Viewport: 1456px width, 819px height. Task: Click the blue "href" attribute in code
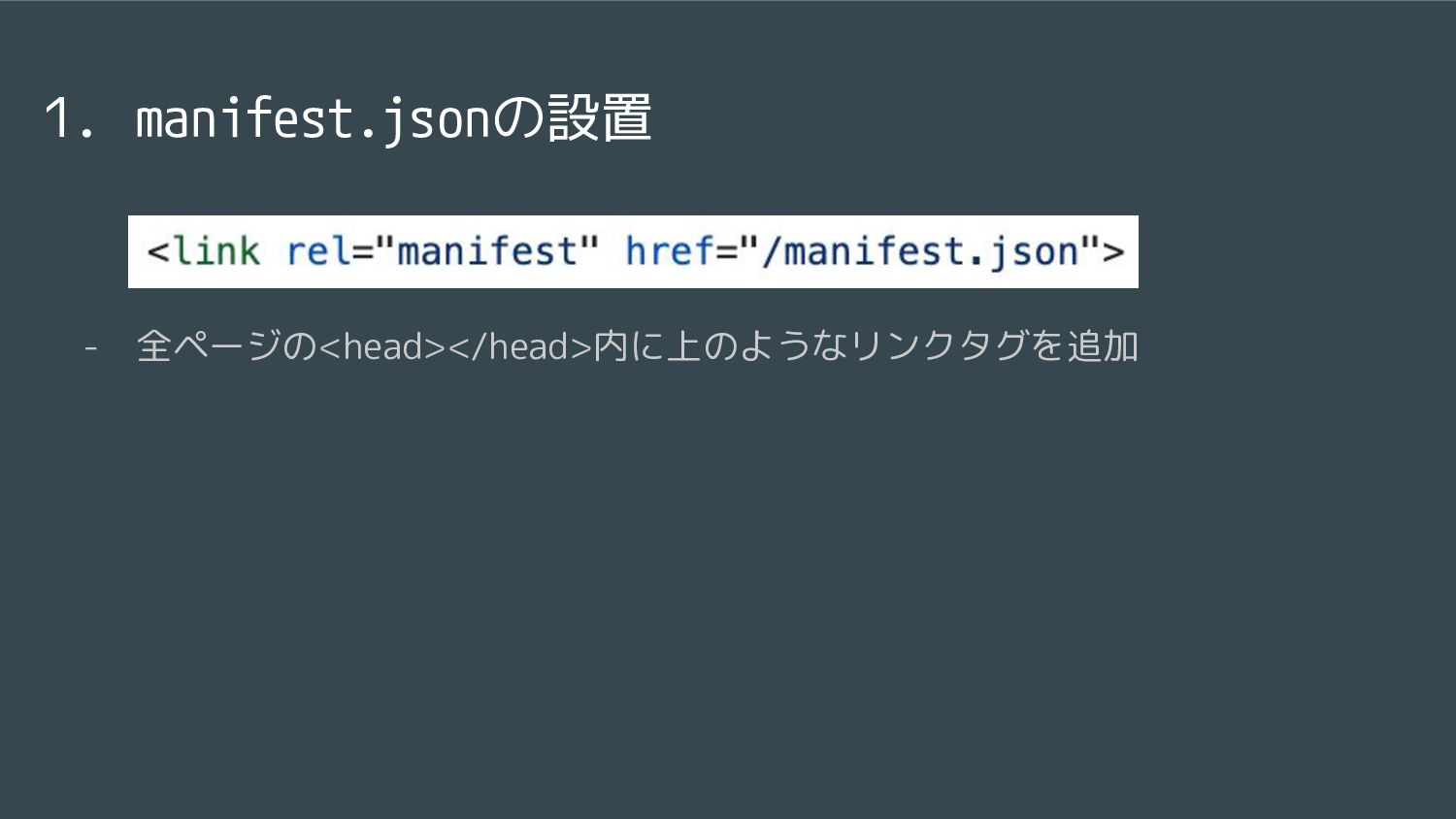669,251
